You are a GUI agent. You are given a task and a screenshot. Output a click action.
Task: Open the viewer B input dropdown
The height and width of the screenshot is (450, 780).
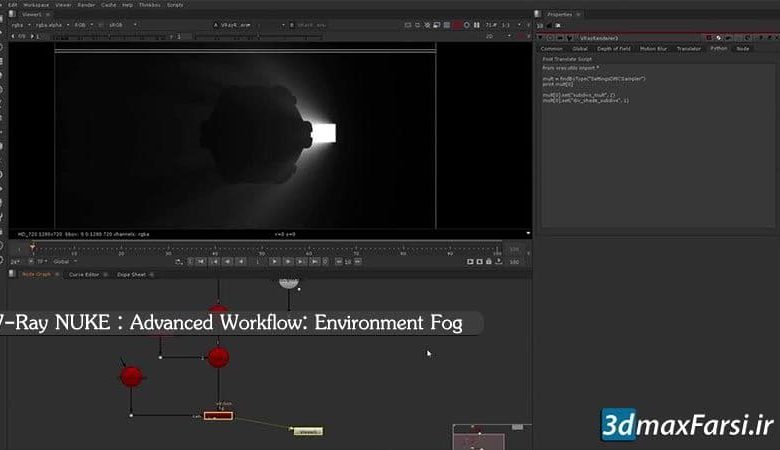[x=307, y=25]
